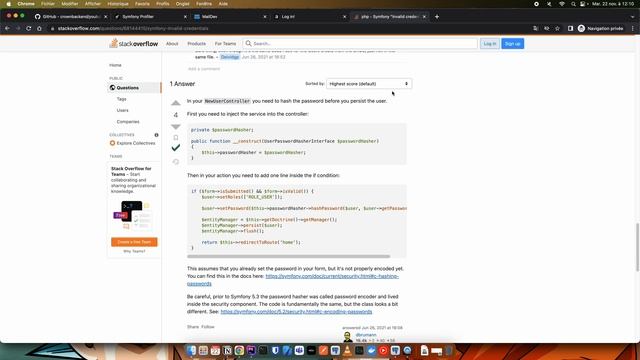Go back to the previous page

point(7,29)
